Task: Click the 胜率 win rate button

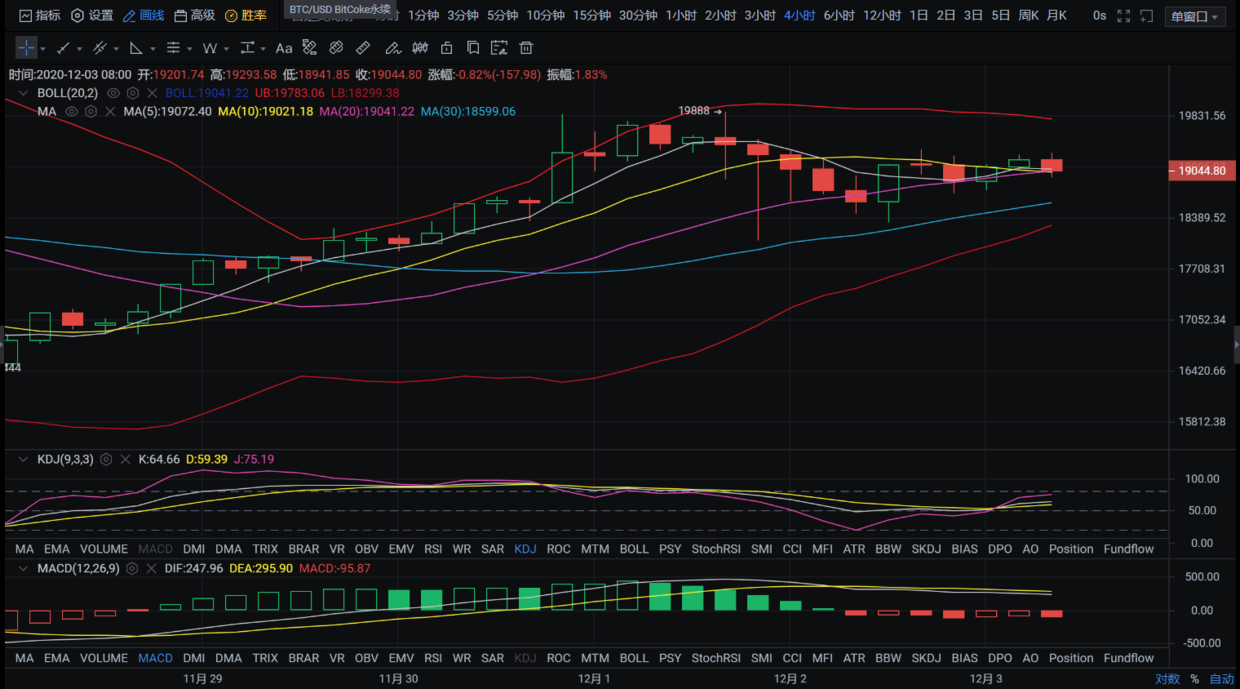Action: tap(246, 16)
